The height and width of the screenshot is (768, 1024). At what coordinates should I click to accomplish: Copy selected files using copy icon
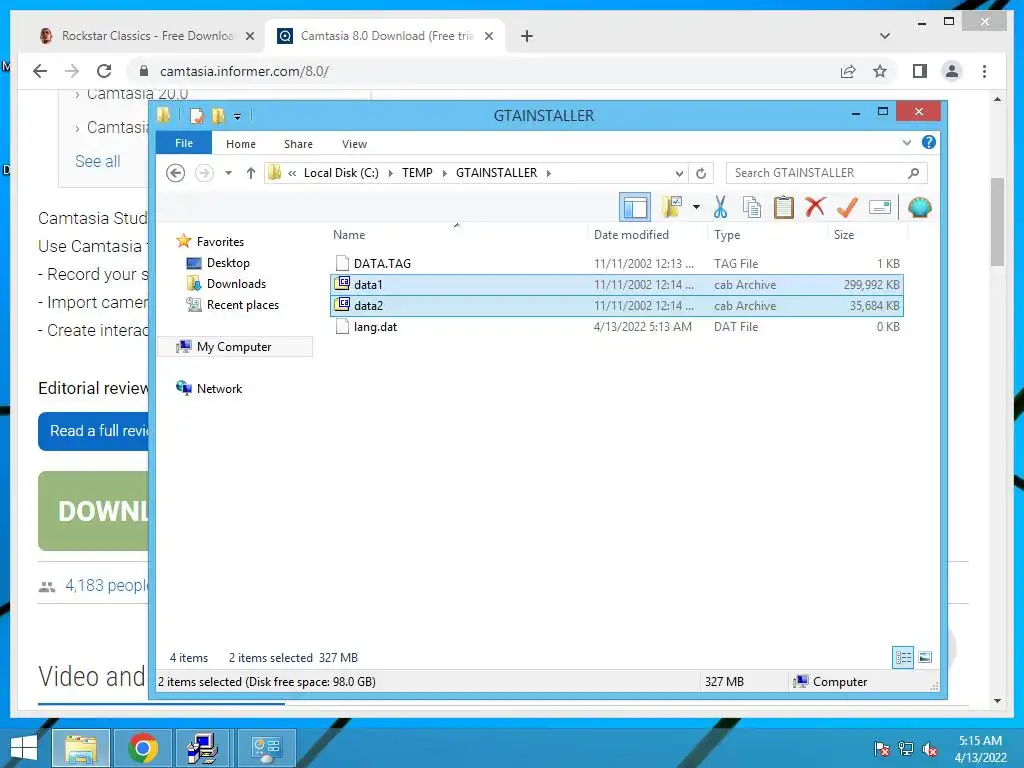(x=752, y=207)
